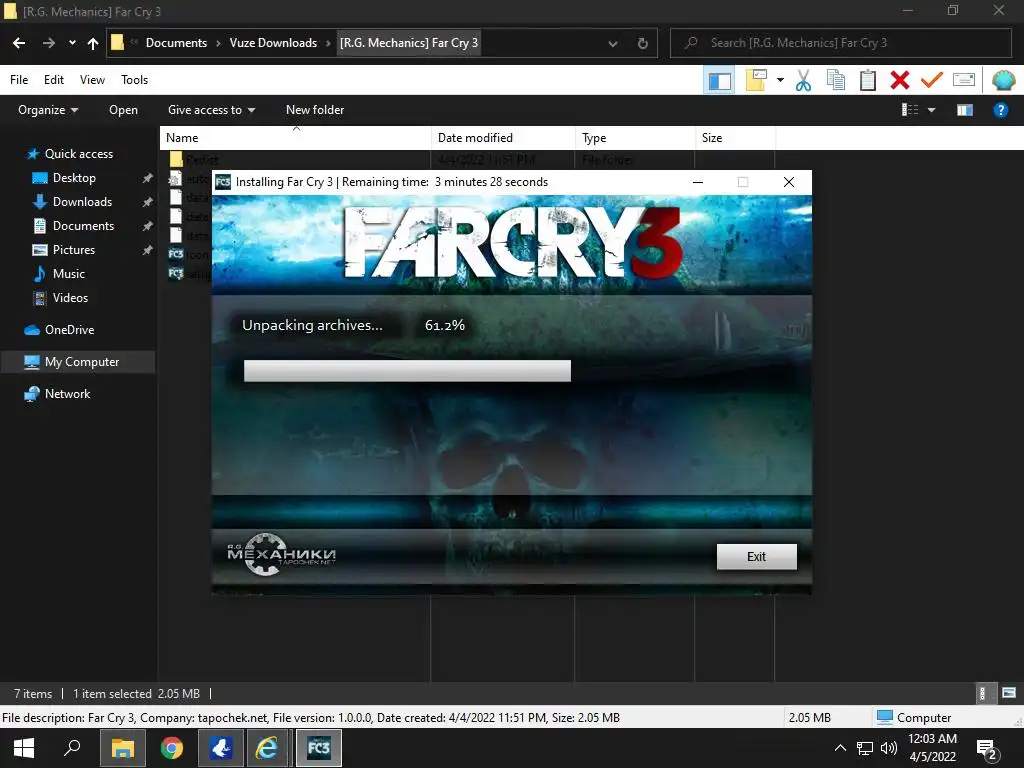
Task: Open Explorer help question mark icon
Action: [x=1000, y=110]
